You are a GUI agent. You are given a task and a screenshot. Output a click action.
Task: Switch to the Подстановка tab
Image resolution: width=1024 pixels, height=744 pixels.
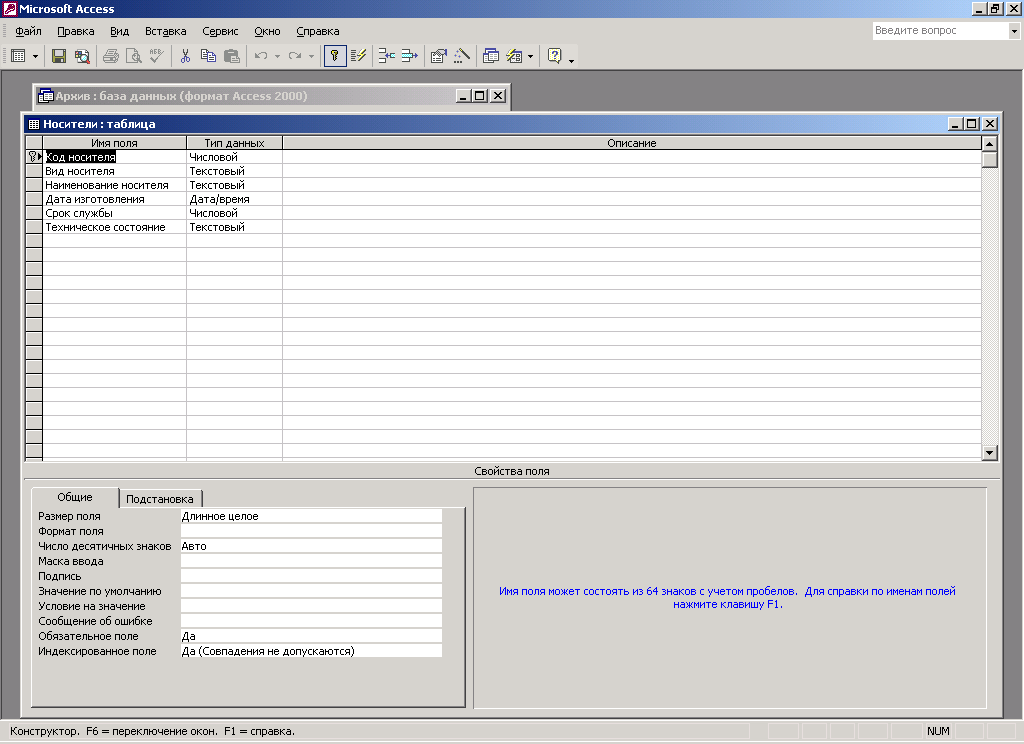coord(160,498)
